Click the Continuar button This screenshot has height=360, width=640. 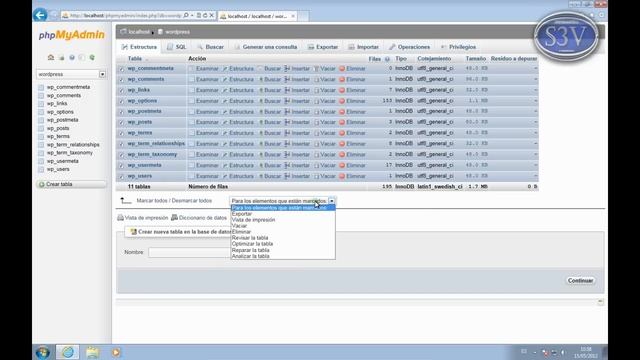pyautogui.click(x=580, y=281)
